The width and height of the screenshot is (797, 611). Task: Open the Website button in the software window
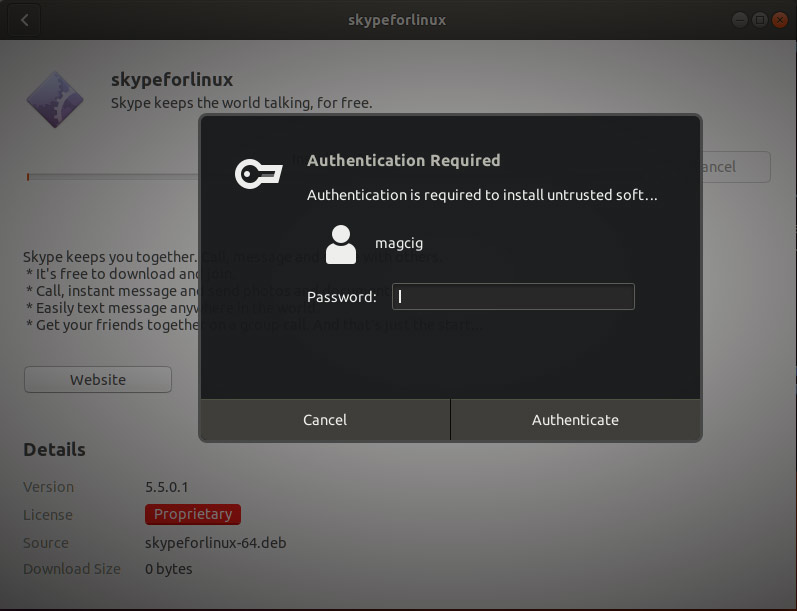(x=98, y=380)
